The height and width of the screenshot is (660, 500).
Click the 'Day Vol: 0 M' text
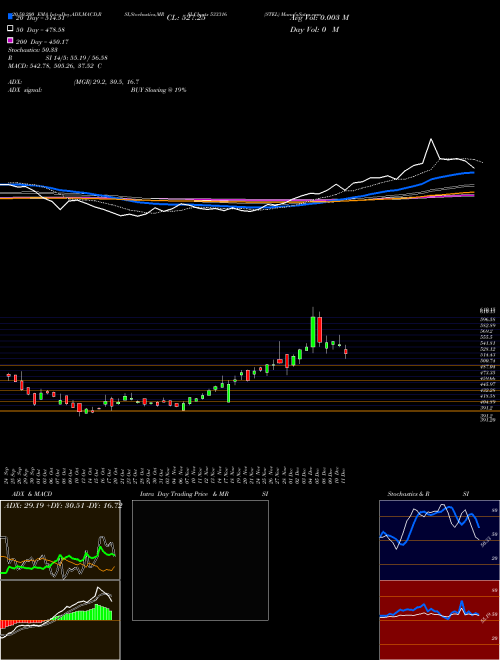pyautogui.click(x=314, y=29)
